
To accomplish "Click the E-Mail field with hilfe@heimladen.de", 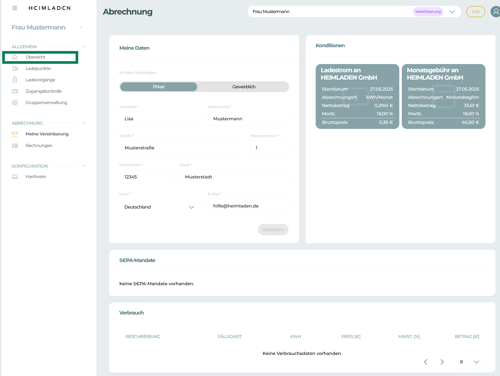I will pyautogui.click(x=248, y=206).
